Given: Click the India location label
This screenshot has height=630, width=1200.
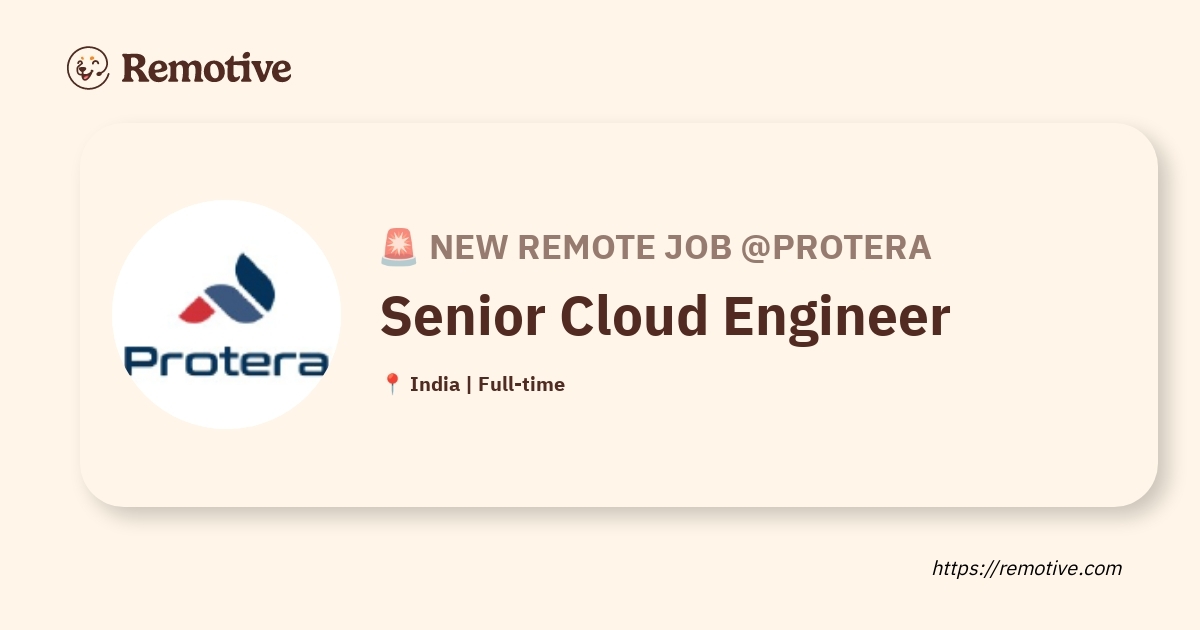Looking at the screenshot, I should click(435, 384).
